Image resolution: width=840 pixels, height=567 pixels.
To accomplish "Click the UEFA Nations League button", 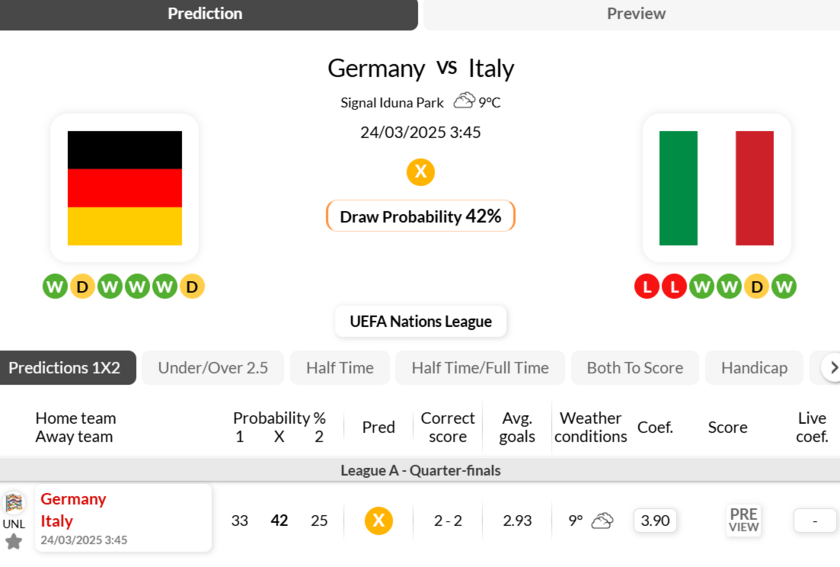I will pyautogui.click(x=421, y=321).
